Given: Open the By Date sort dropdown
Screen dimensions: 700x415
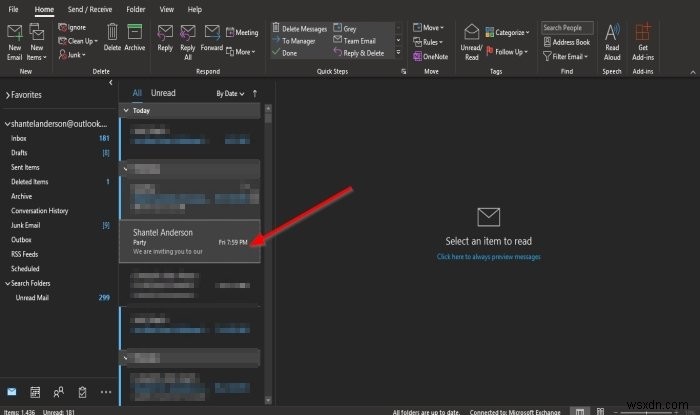Looking at the screenshot, I should tap(230, 94).
